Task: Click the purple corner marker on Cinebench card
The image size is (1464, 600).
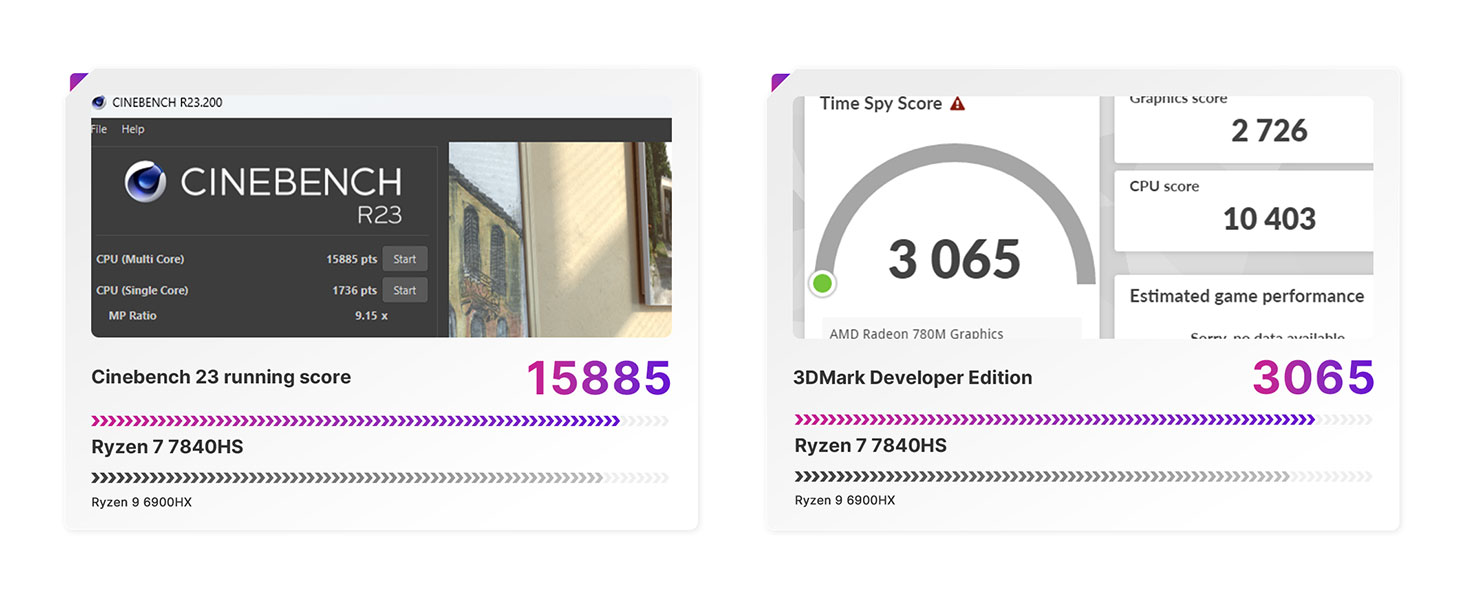Action: 77,81
